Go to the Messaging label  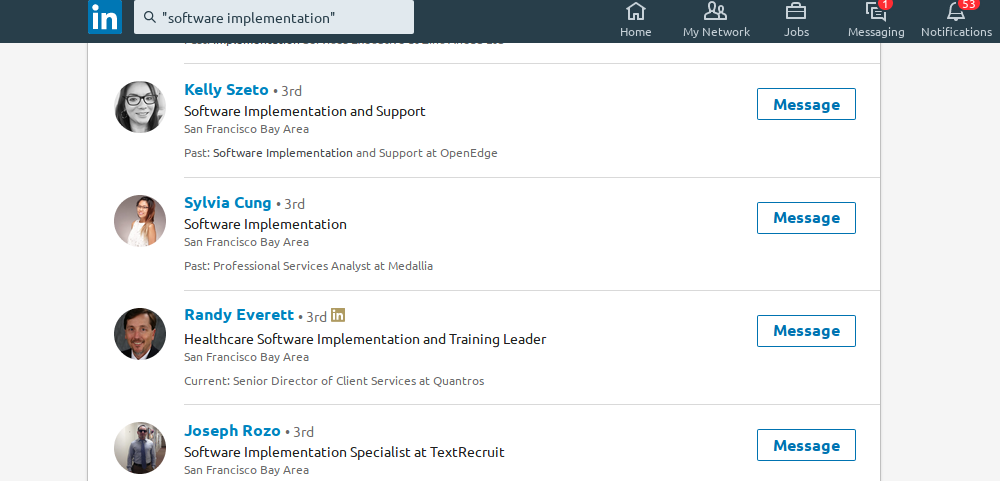click(x=876, y=32)
